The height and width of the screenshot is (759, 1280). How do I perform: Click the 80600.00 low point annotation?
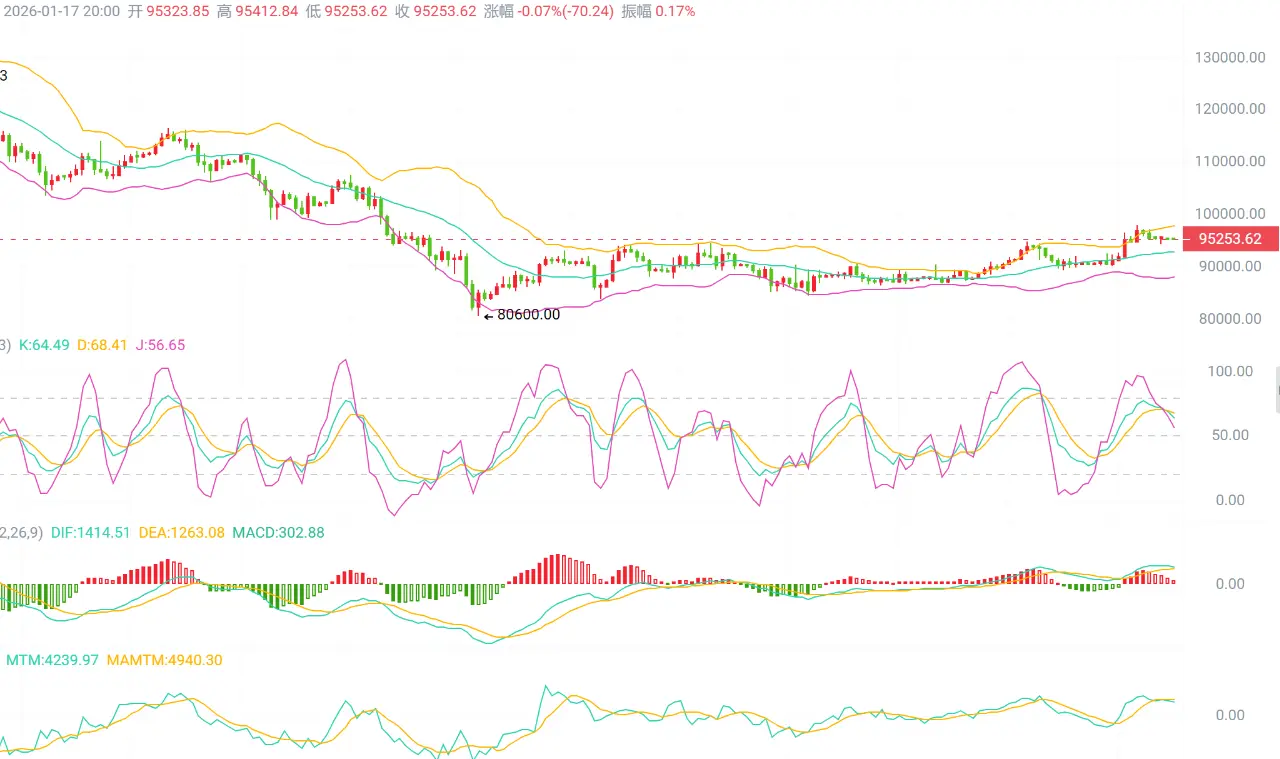522,314
